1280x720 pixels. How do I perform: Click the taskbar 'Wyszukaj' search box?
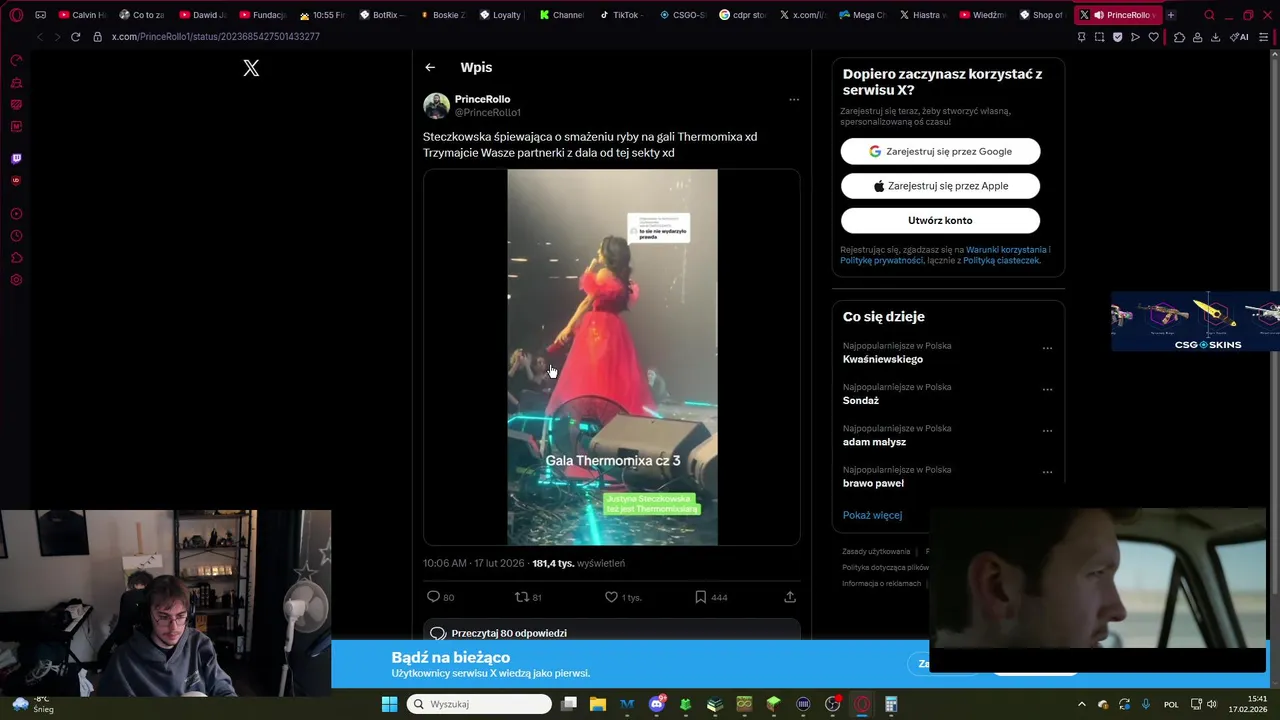tap(479, 704)
